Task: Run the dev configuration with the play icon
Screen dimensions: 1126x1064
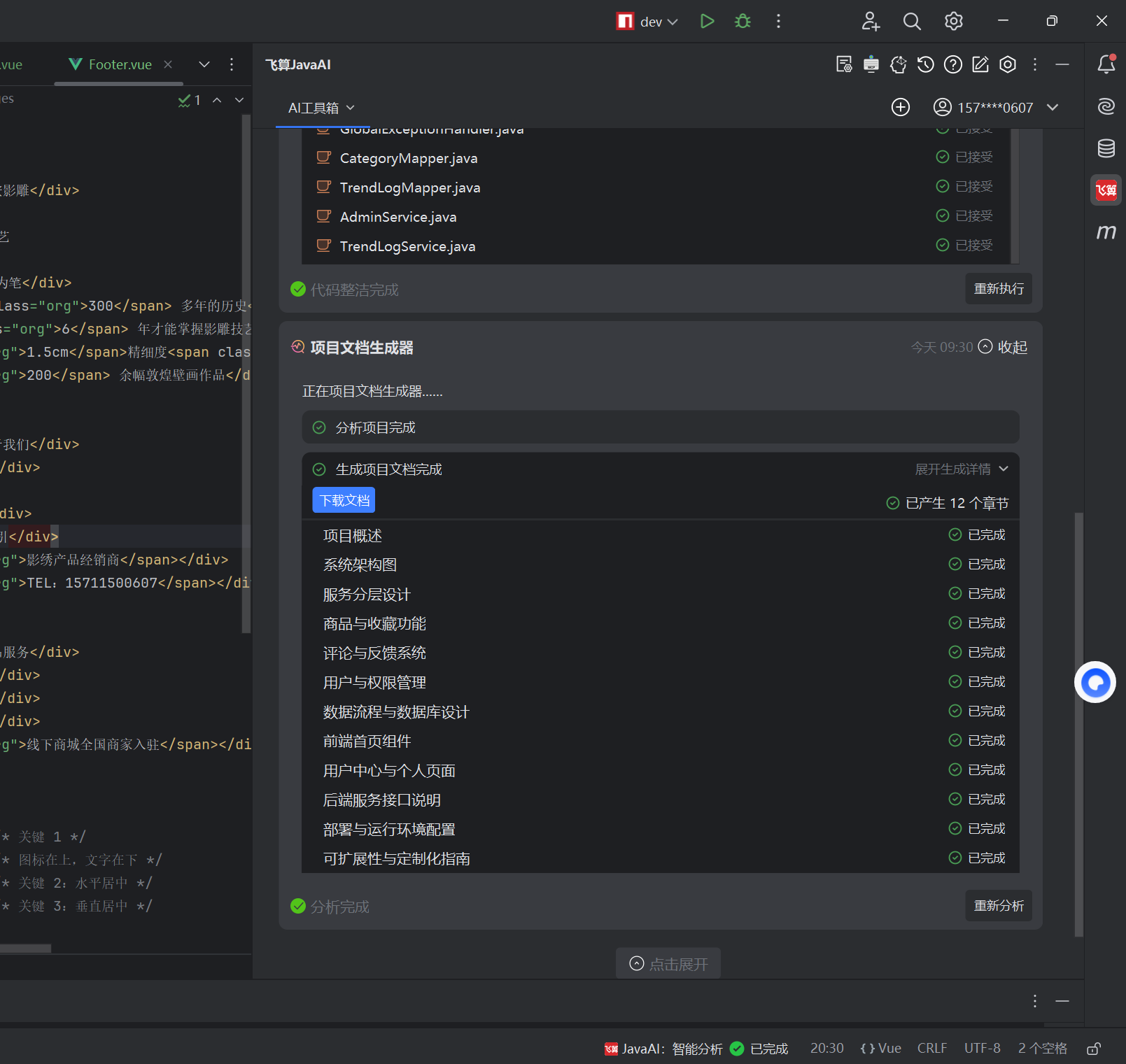Action: (708, 21)
